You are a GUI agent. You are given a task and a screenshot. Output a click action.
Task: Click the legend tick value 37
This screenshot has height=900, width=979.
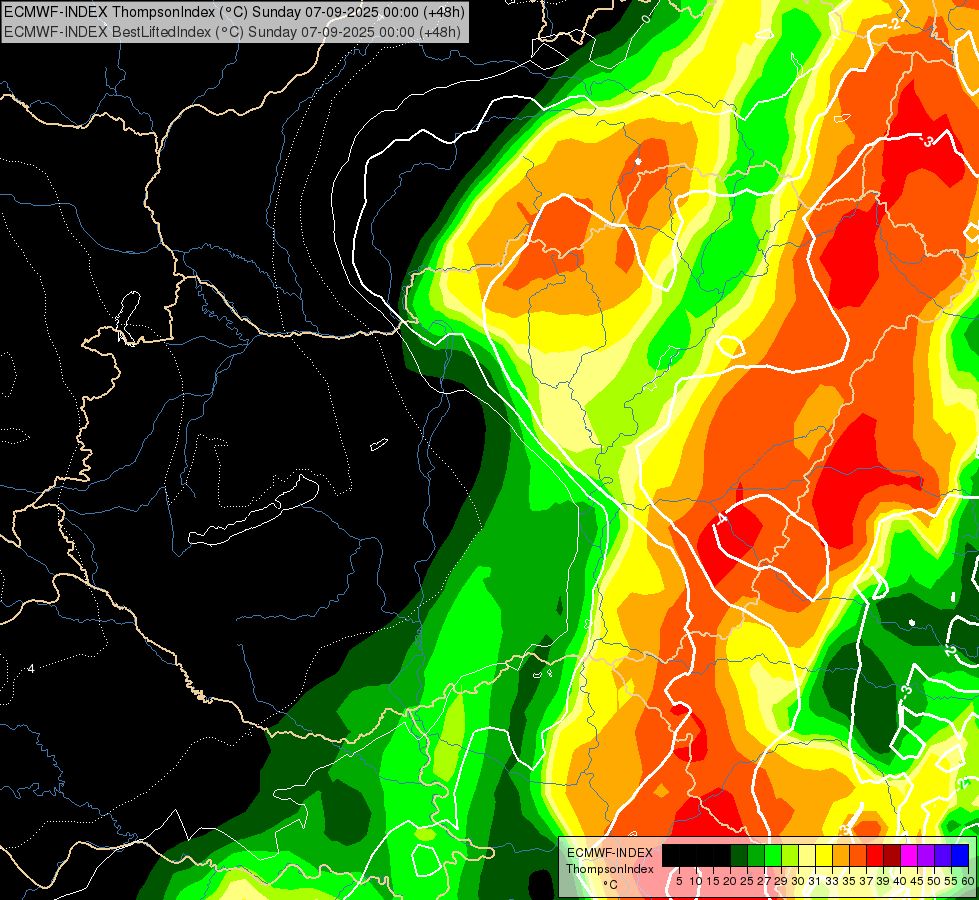point(866,881)
